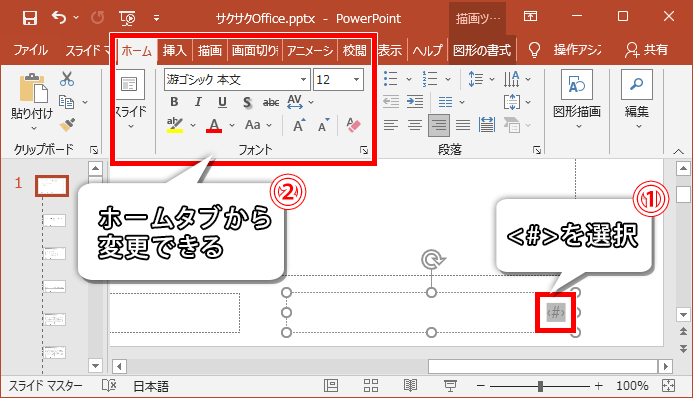Clear all formatting eraser icon
Viewport: 693px width, 398px height.
tap(354, 125)
